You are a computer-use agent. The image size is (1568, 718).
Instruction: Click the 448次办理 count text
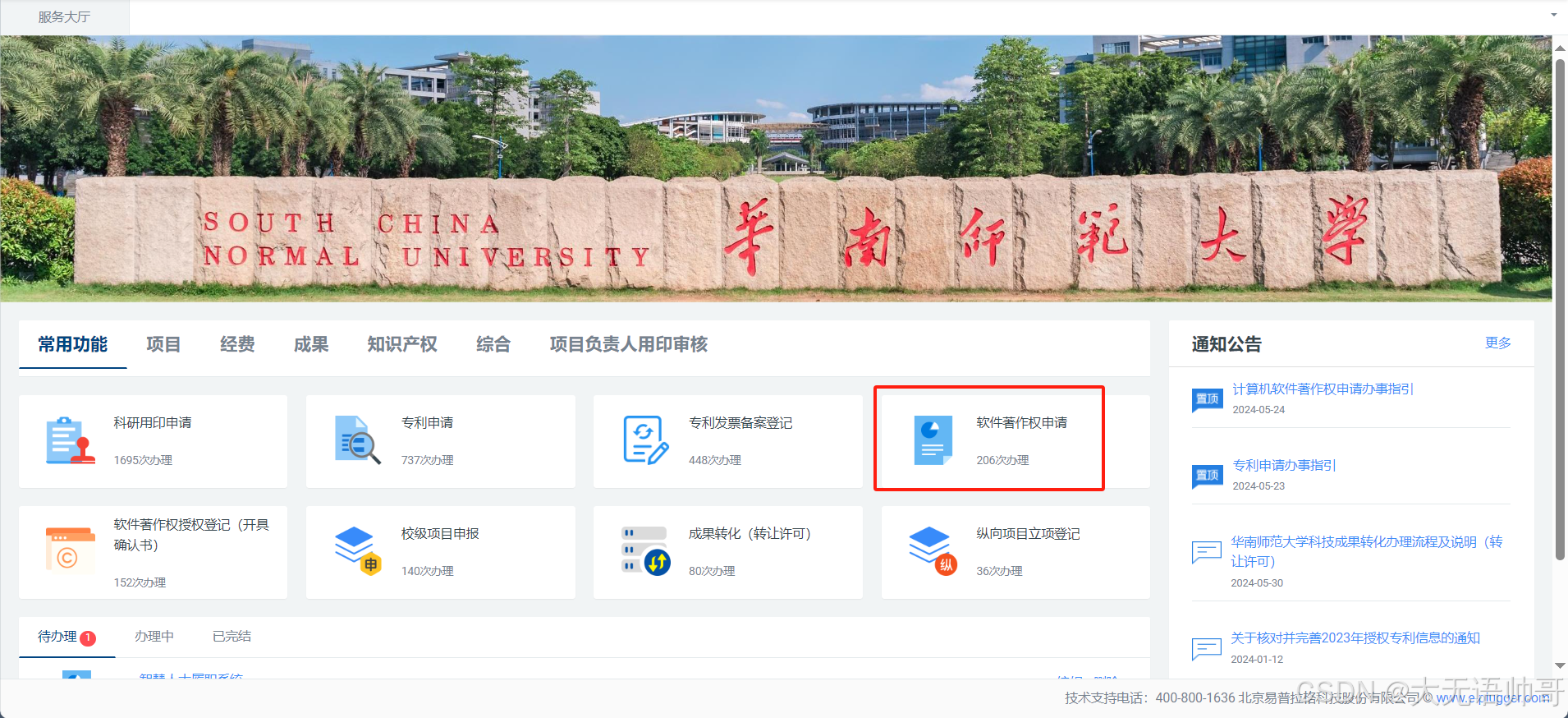[x=715, y=460]
